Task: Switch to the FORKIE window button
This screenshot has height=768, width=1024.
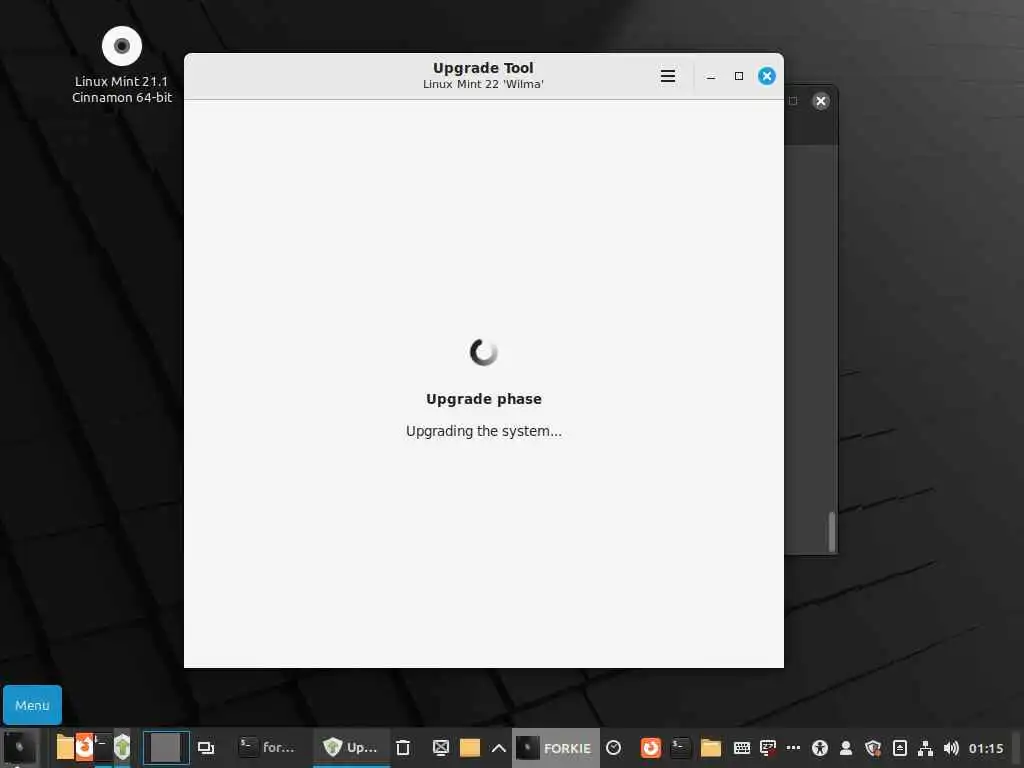Action: tap(555, 748)
